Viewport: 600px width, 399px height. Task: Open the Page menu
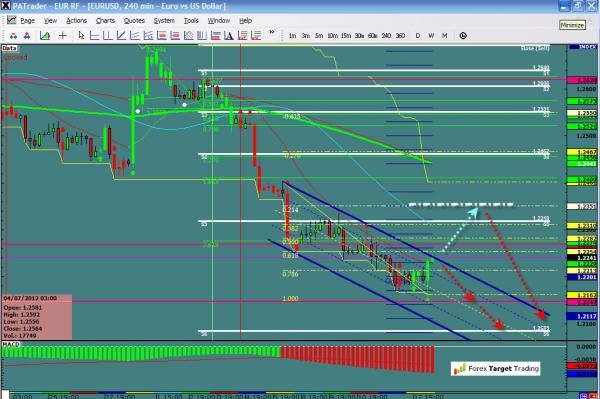[x=27, y=21]
